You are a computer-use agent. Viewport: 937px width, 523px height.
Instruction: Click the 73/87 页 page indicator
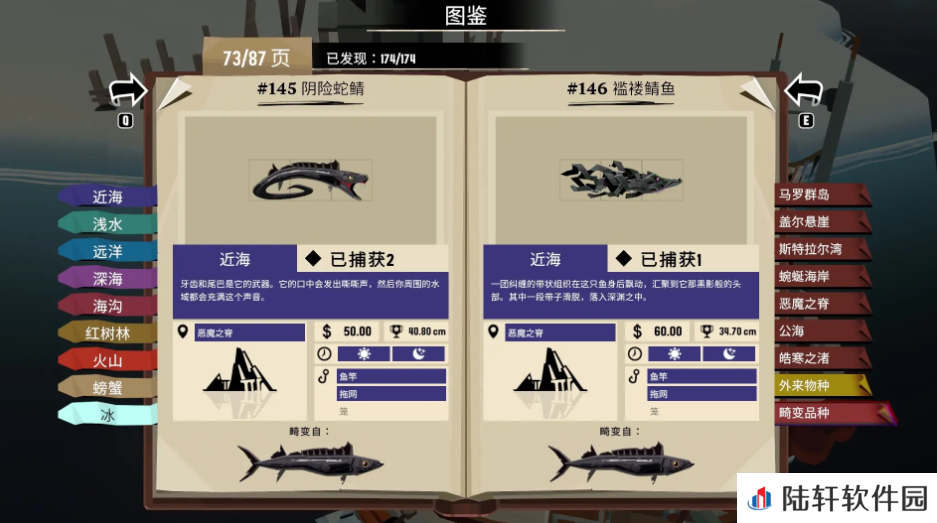(x=256, y=58)
